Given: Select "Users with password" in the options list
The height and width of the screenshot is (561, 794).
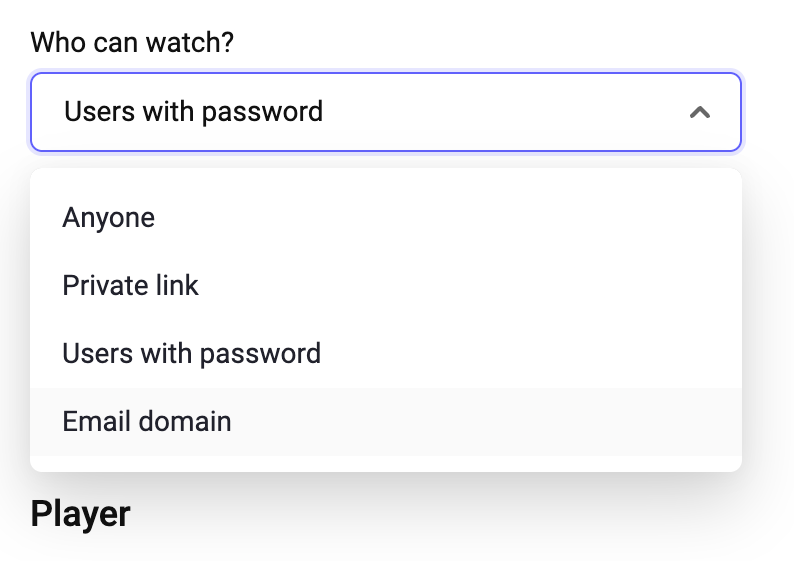Looking at the screenshot, I should (x=191, y=354).
